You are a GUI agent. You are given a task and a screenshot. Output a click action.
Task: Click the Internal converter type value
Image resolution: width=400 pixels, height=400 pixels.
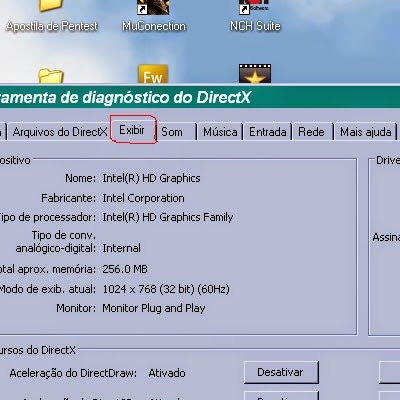[x=121, y=248]
